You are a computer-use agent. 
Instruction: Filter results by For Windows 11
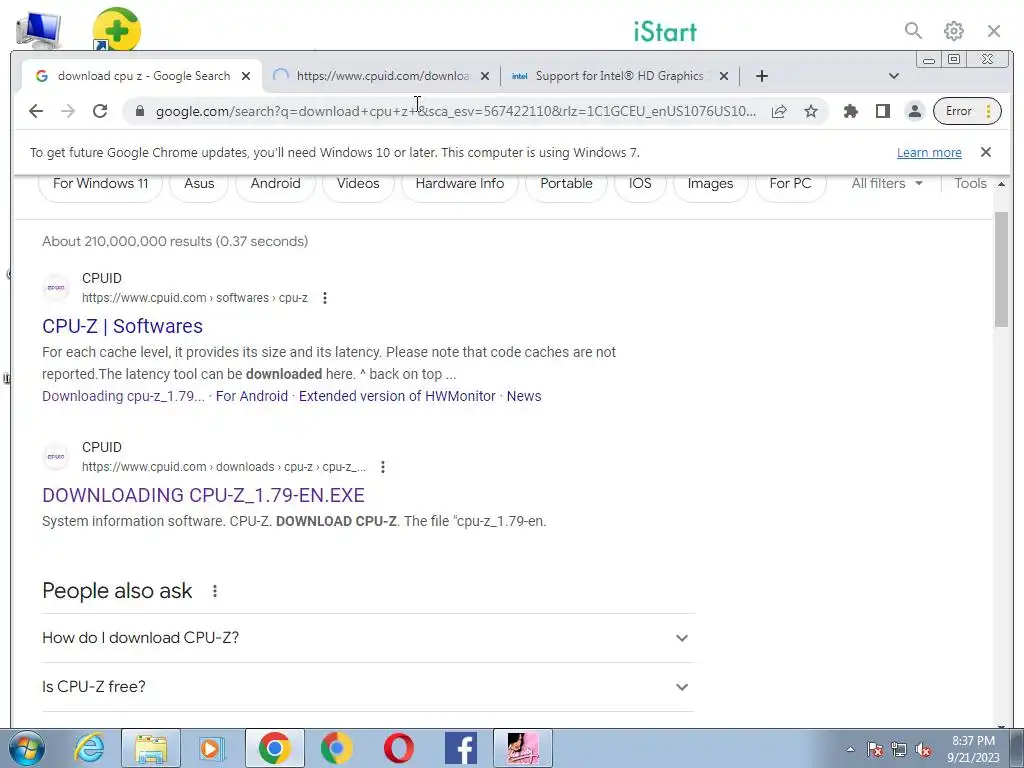pyautogui.click(x=101, y=184)
